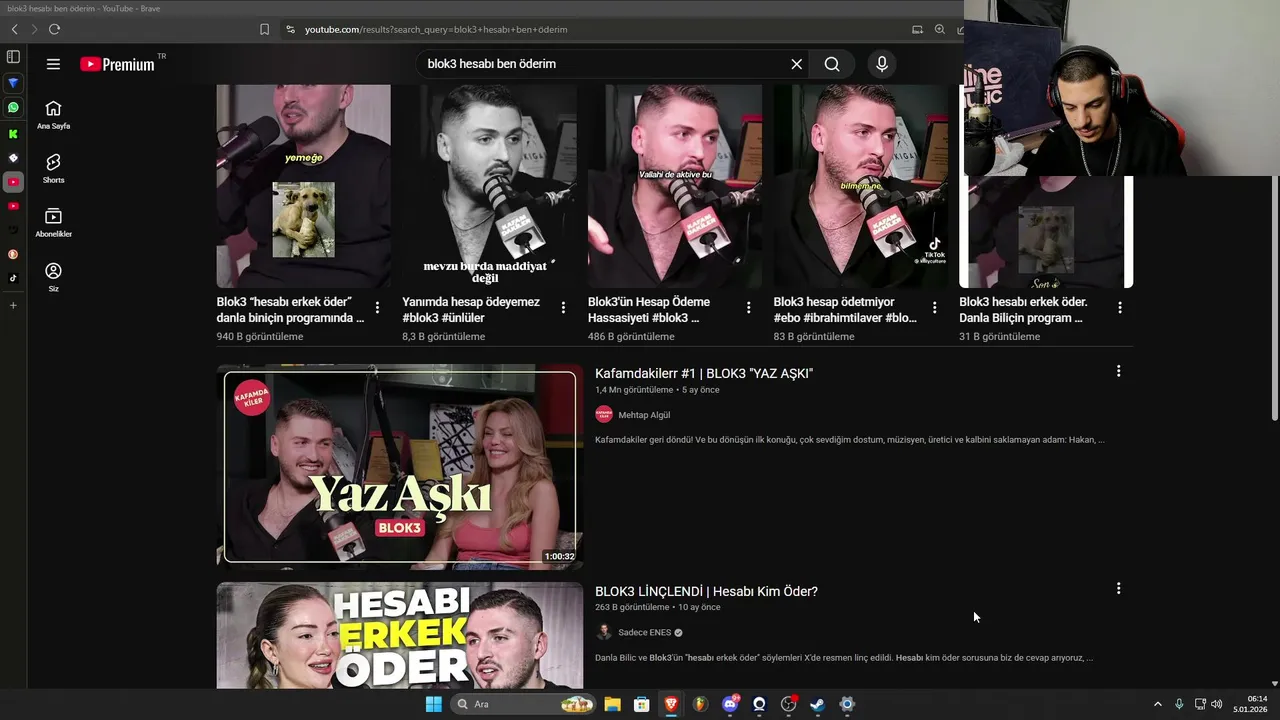Open more options for BLOK3 LİNÇLENDİ video
Image resolution: width=1280 pixels, height=720 pixels.
pyautogui.click(x=1118, y=589)
